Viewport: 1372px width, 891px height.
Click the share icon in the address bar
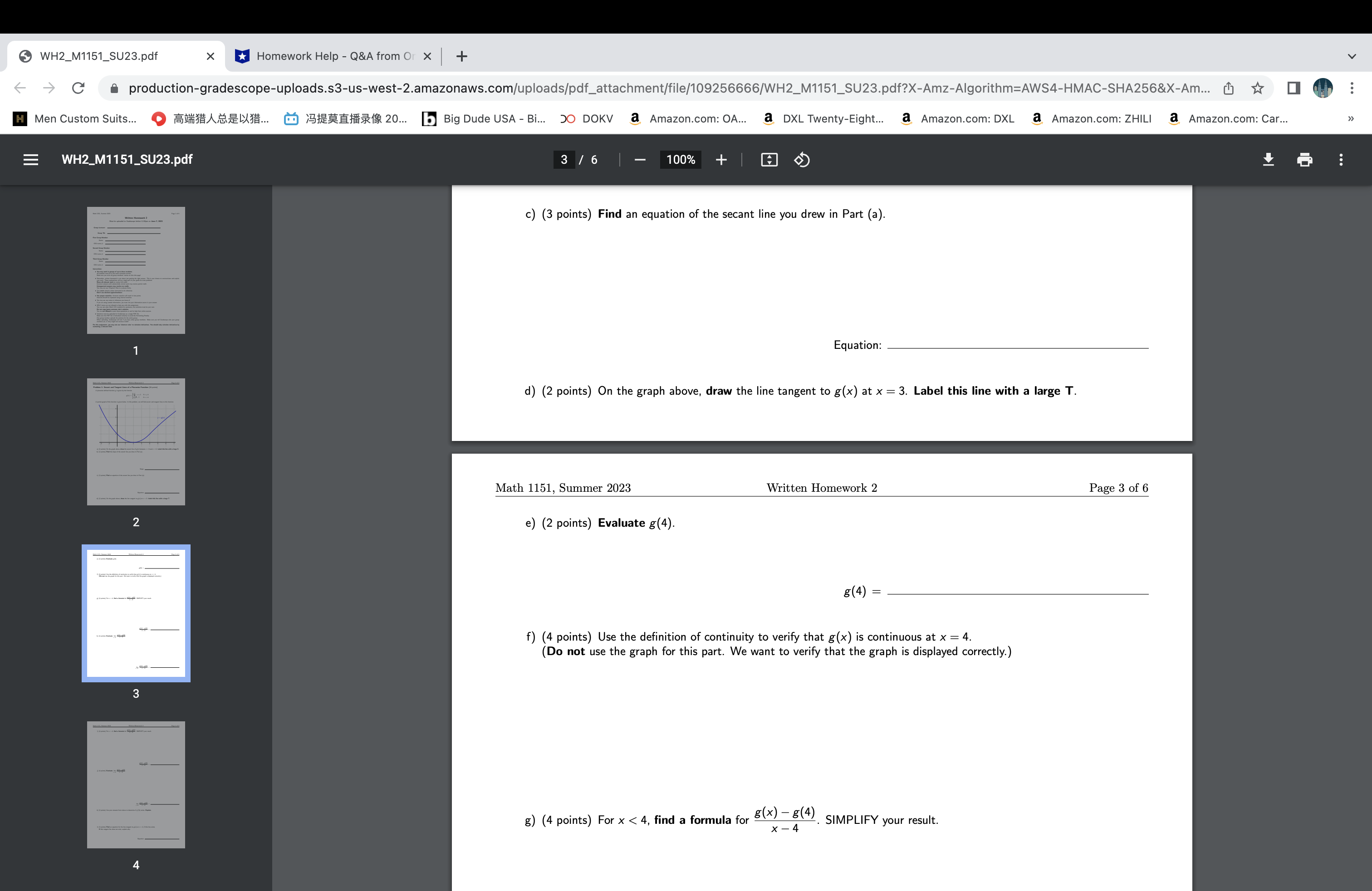coord(1229,88)
